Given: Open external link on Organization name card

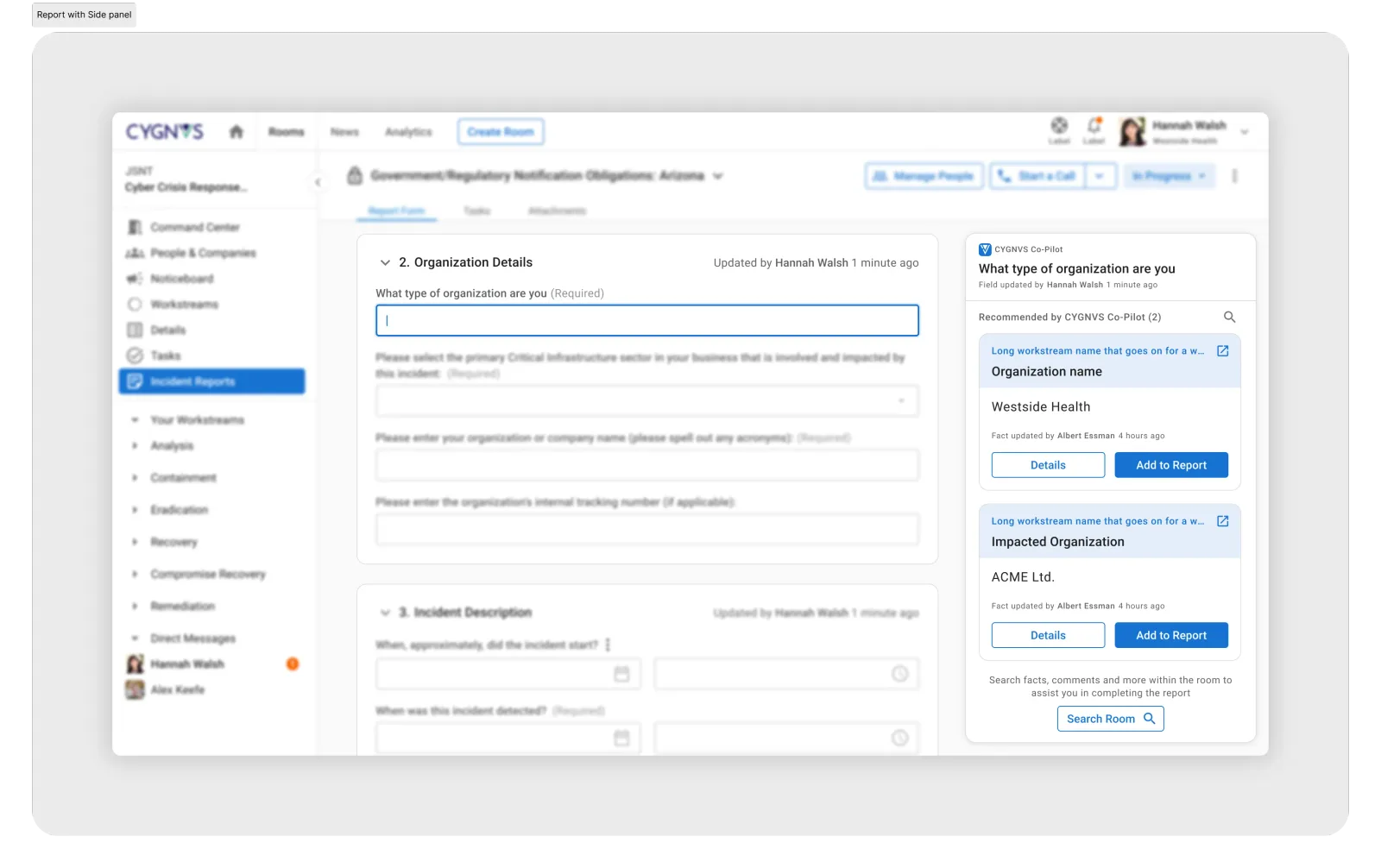Looking at the screenshot, I should [1223, 351].
